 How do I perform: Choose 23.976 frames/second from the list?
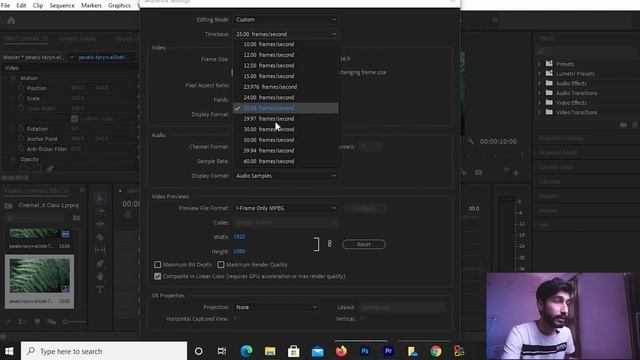286,87
